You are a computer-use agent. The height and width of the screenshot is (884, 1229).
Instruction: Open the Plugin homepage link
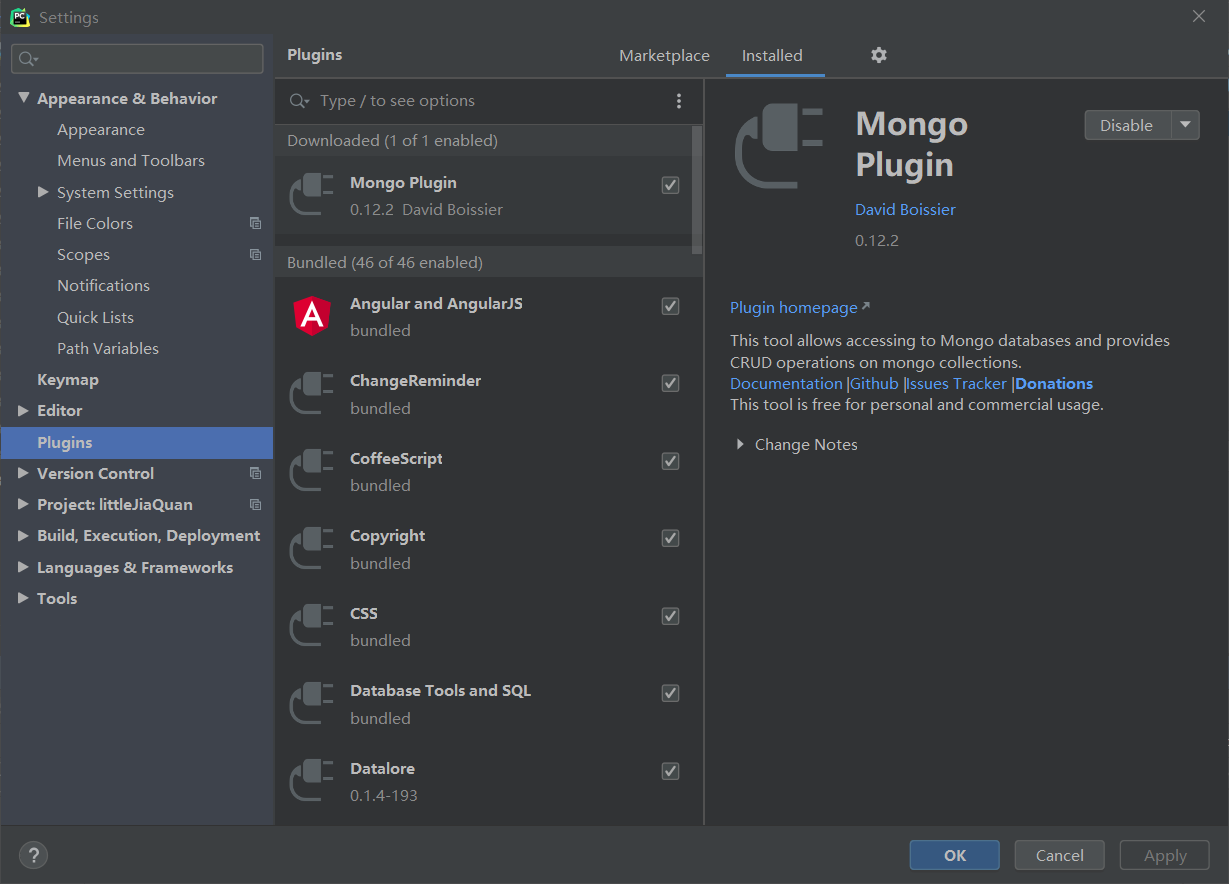(794, 308)
